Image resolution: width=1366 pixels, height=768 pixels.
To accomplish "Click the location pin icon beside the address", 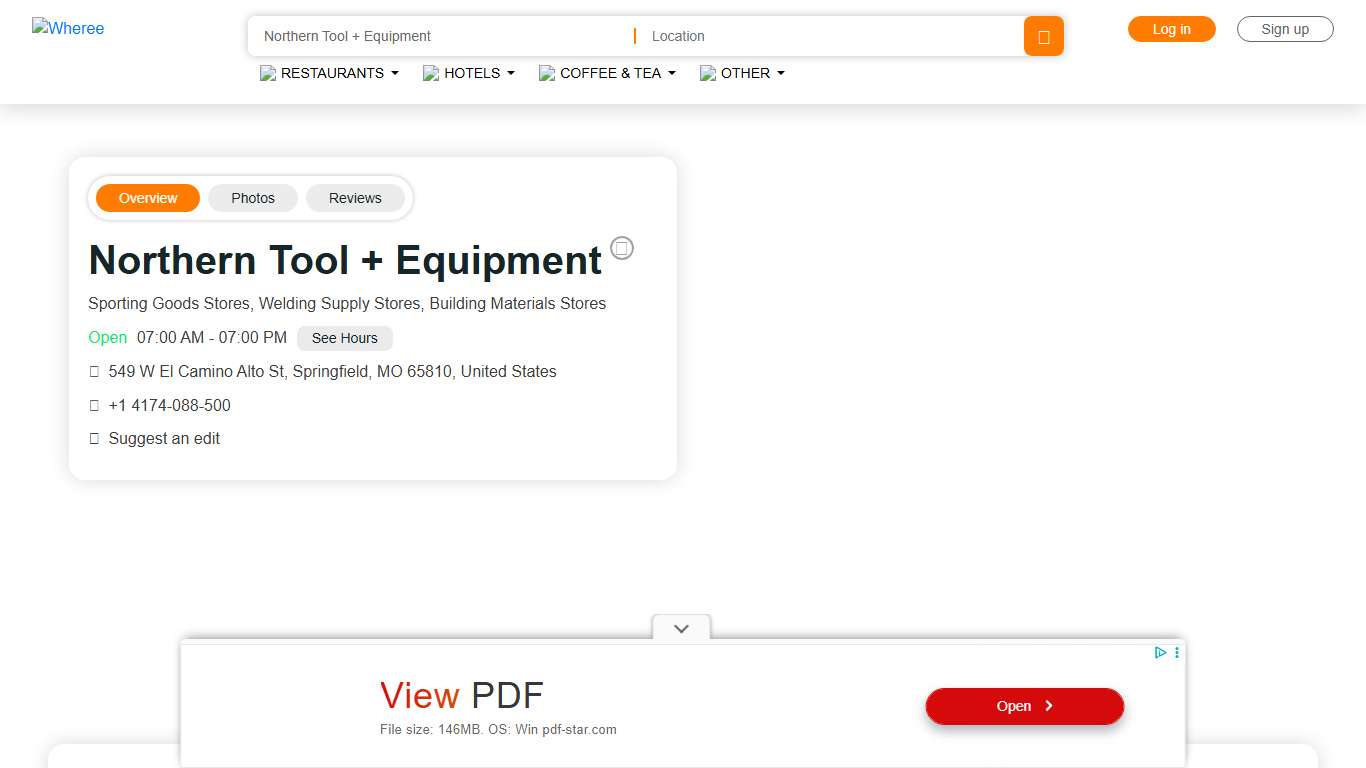I will pos(94,371).
